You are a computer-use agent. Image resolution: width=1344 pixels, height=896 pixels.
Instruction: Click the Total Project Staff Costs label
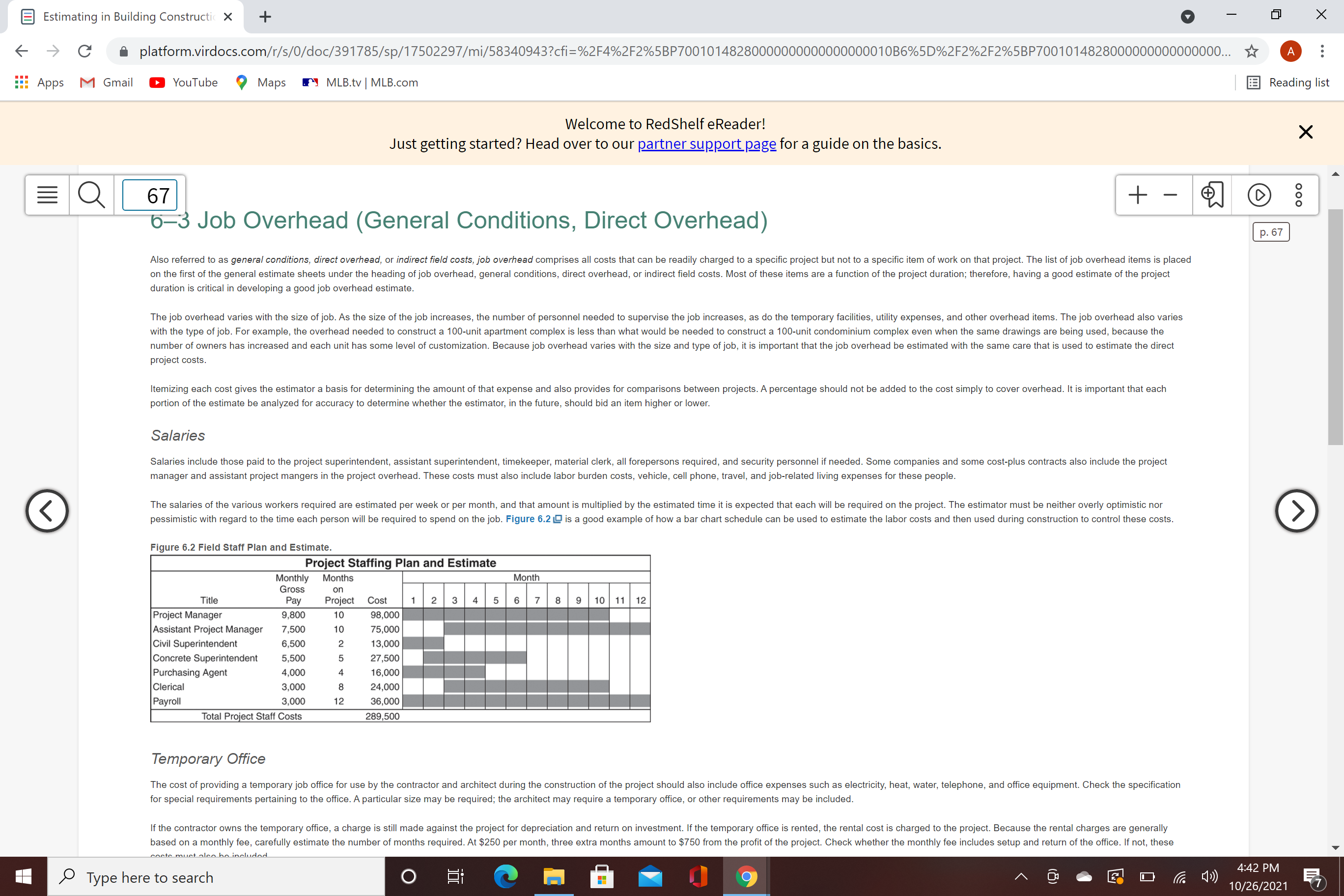coord(252,716)
